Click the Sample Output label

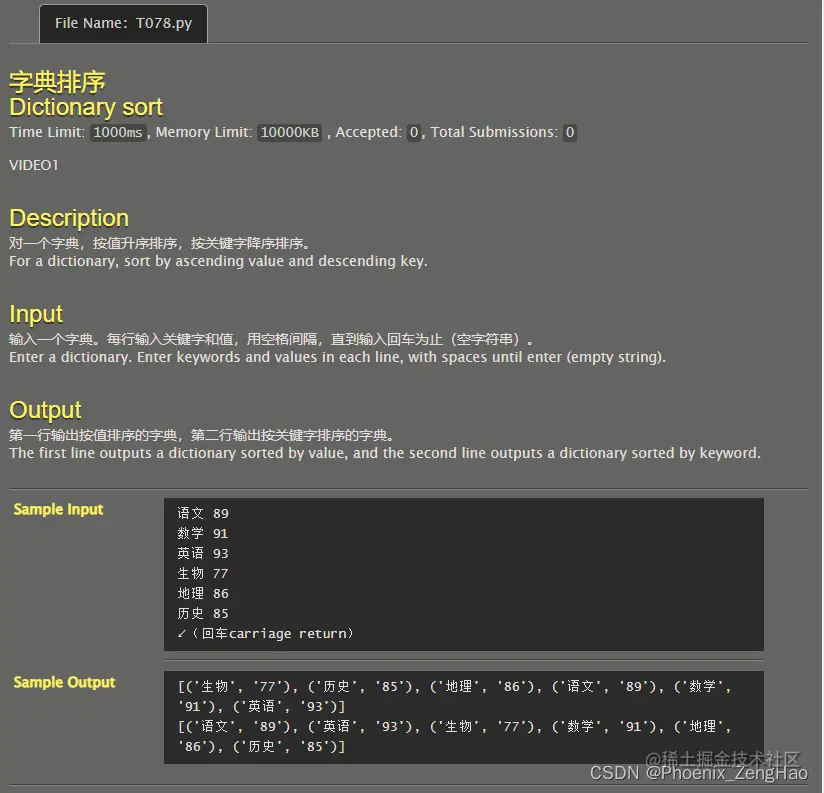point(64,683)
